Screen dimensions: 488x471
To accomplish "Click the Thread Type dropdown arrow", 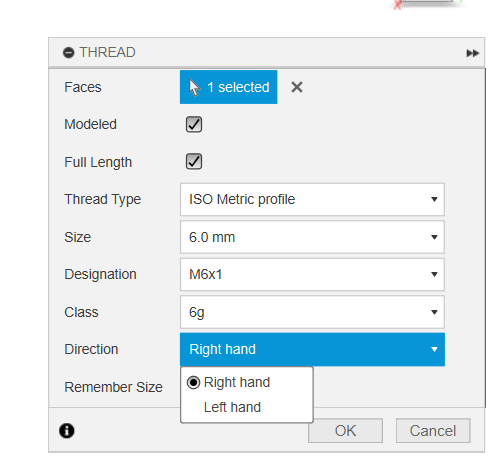I will click(434, 199).
